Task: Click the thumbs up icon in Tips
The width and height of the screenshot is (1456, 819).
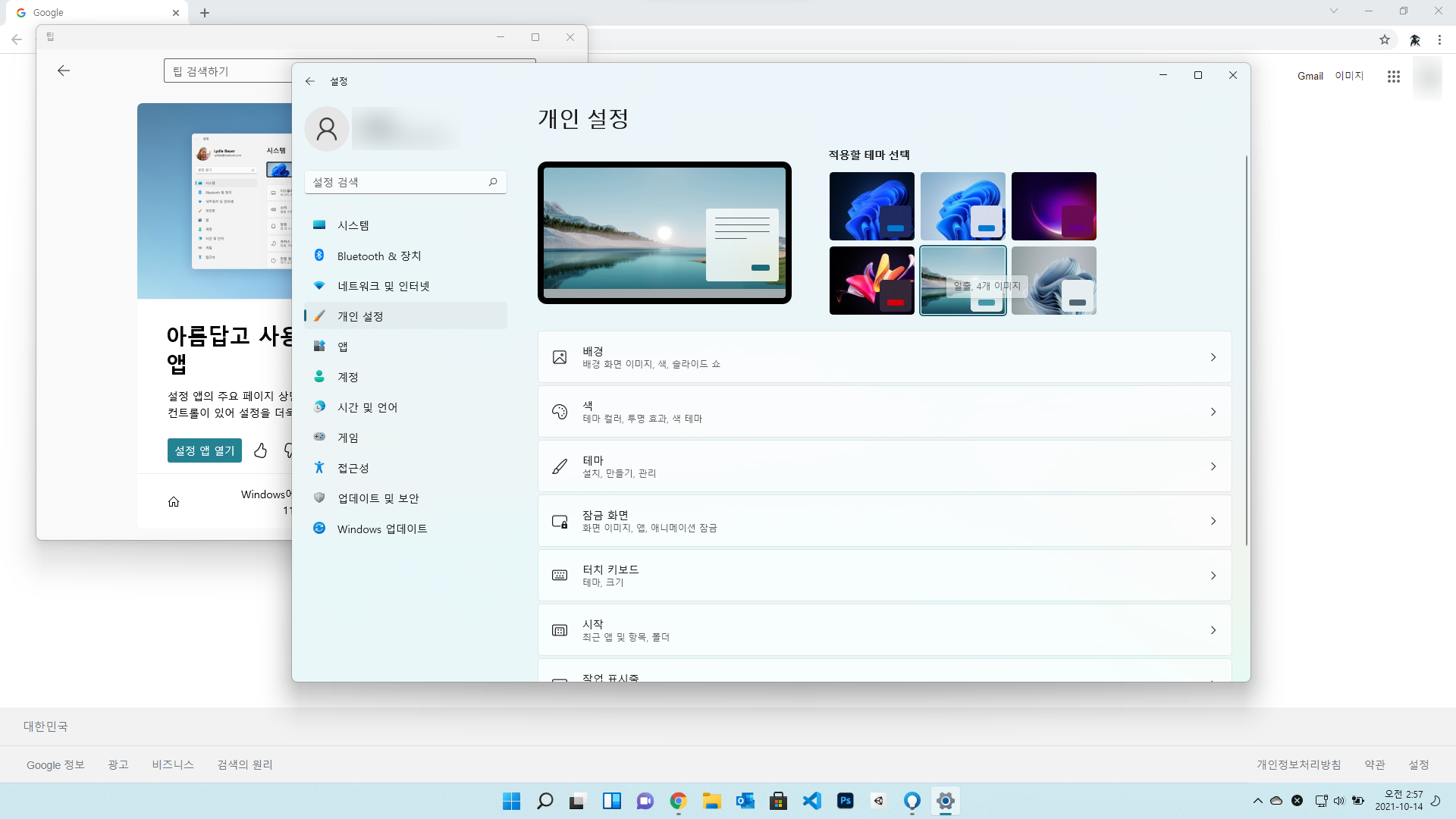Action: pyautogui.click(x=260, y=450)
